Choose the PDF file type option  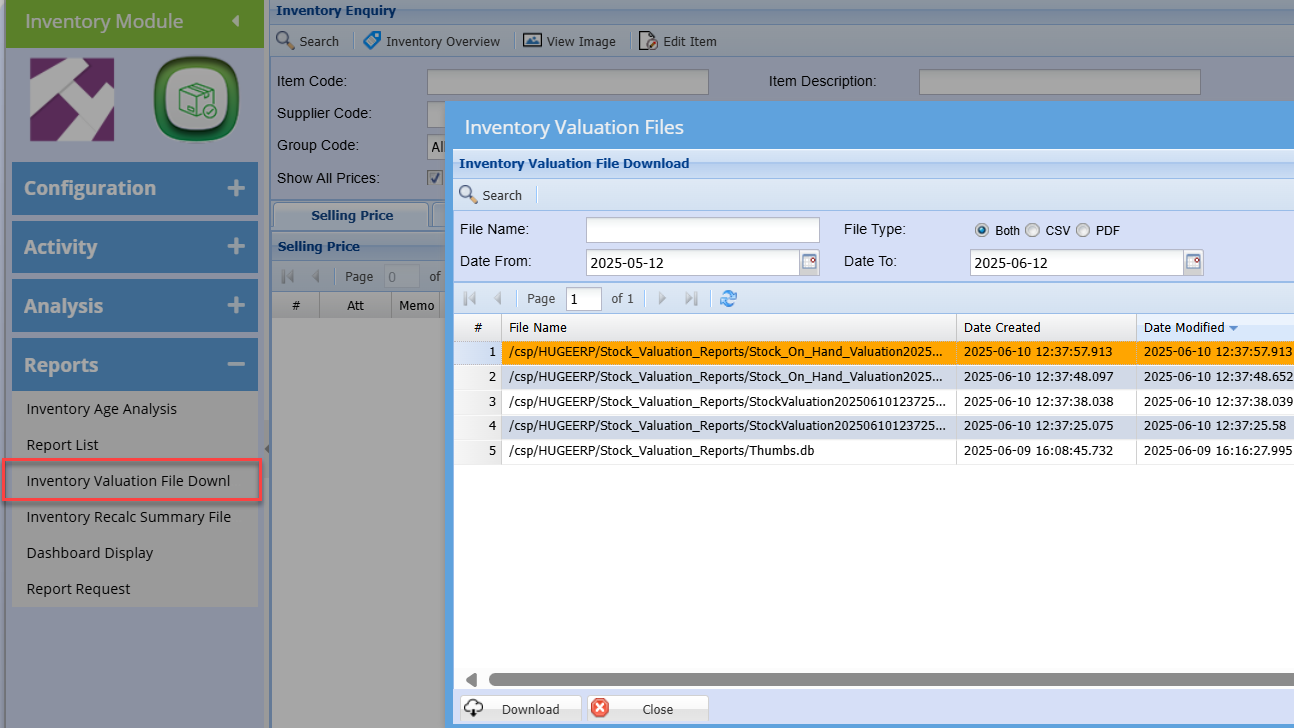pyautogui.click(x=1083, y=230)
